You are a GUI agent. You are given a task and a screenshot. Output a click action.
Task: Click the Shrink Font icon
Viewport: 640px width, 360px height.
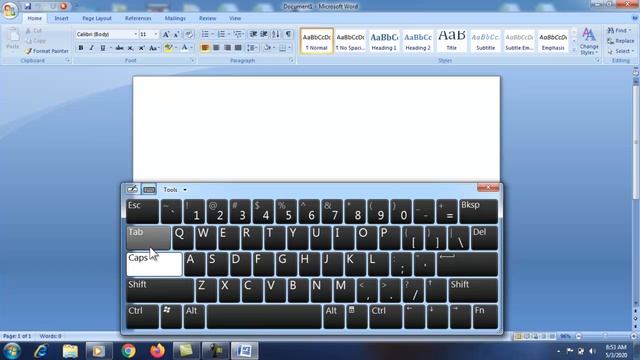177,34
